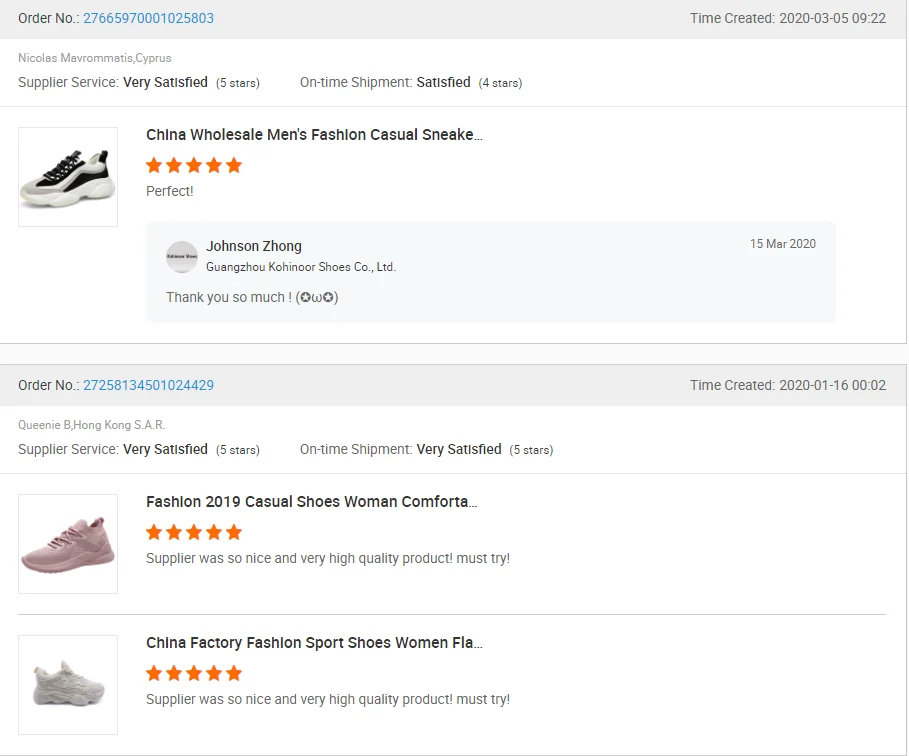The image size is (909, 756).
Task: Click star rating under Men's Casual Sneaker review
Action: coord(194,165)
